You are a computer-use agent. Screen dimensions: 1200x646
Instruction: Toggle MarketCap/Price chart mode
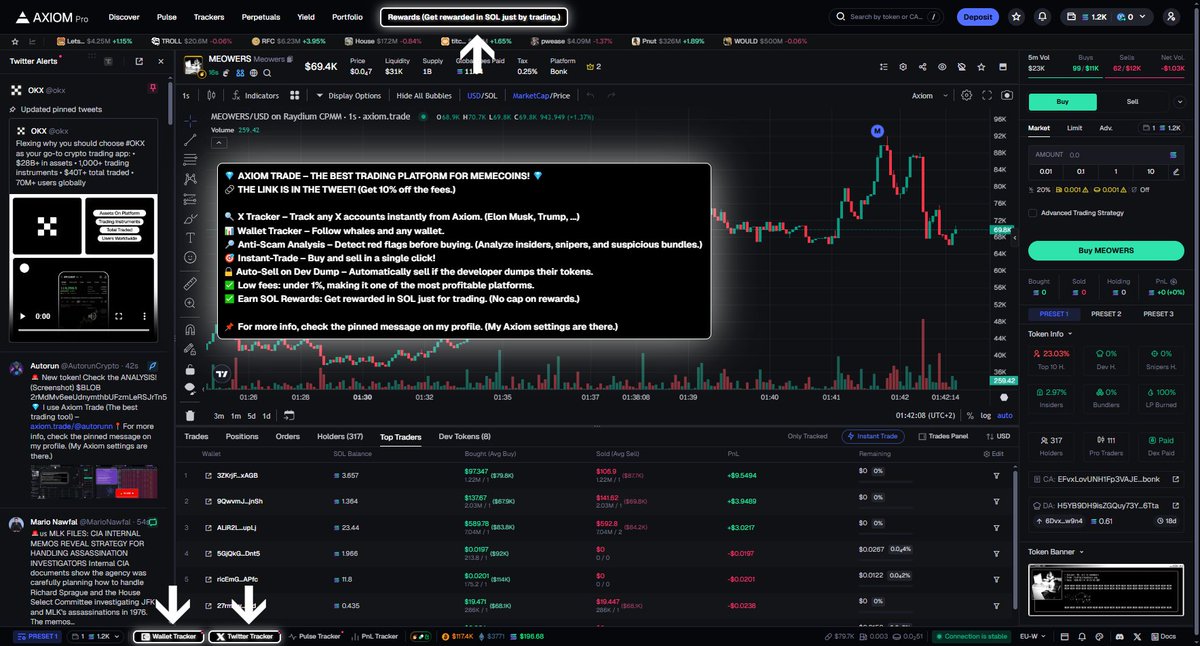tap(541, 96)
